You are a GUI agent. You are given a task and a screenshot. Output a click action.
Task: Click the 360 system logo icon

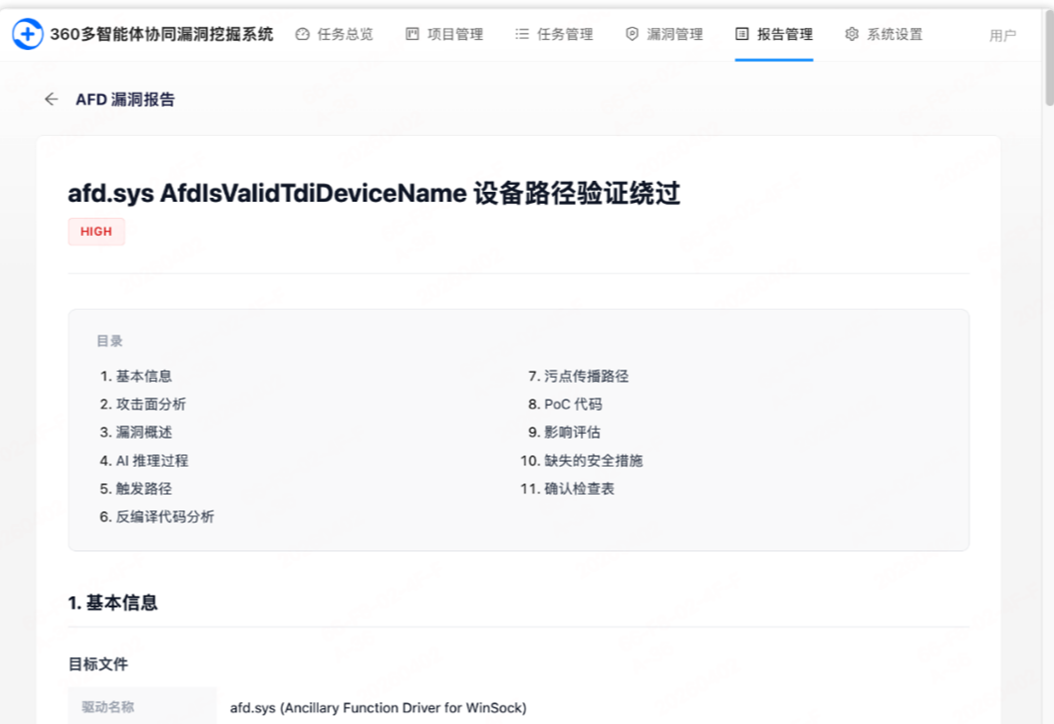(x=28, y=34)
